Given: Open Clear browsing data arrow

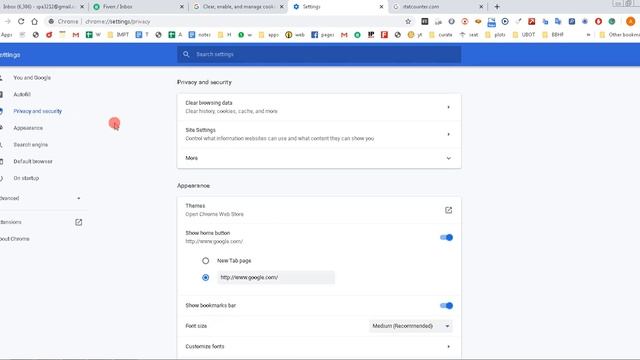Looking at the screenshot, I should click(448, 107).
